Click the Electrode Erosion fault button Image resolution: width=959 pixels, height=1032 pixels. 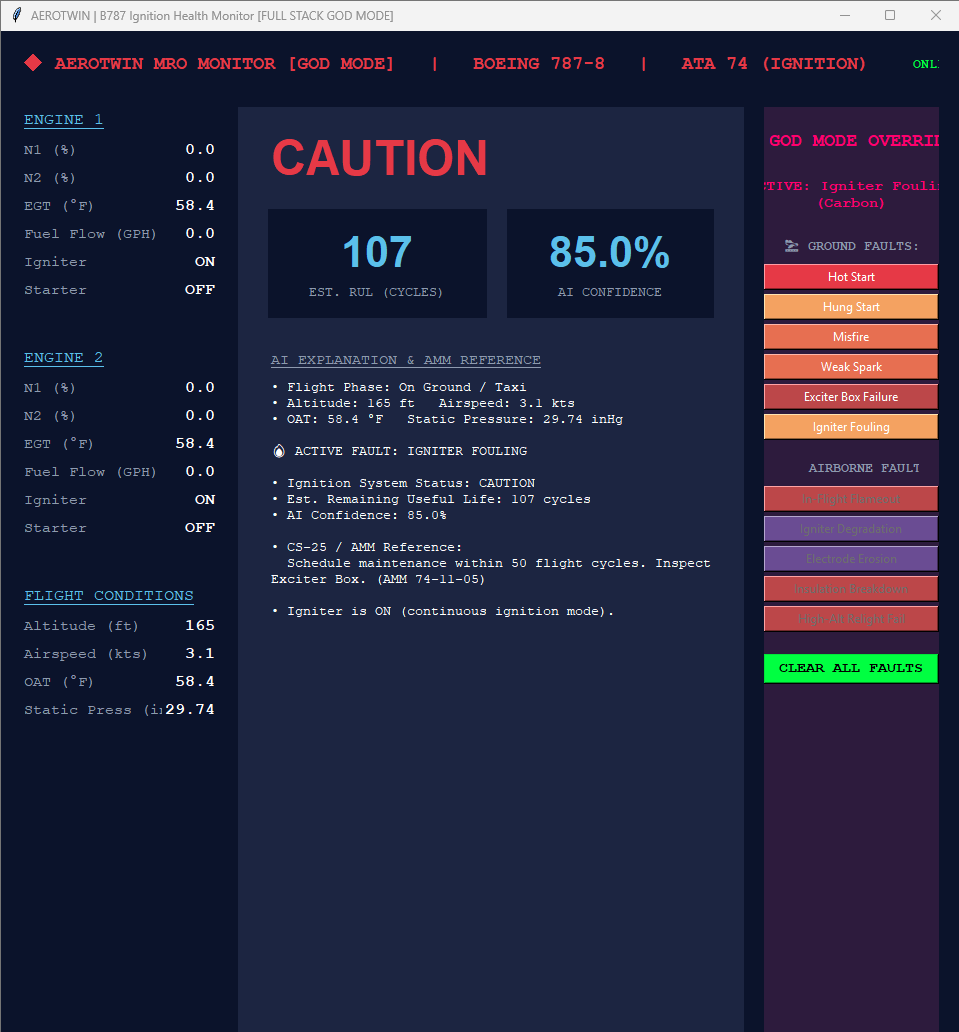click(850, 559)
